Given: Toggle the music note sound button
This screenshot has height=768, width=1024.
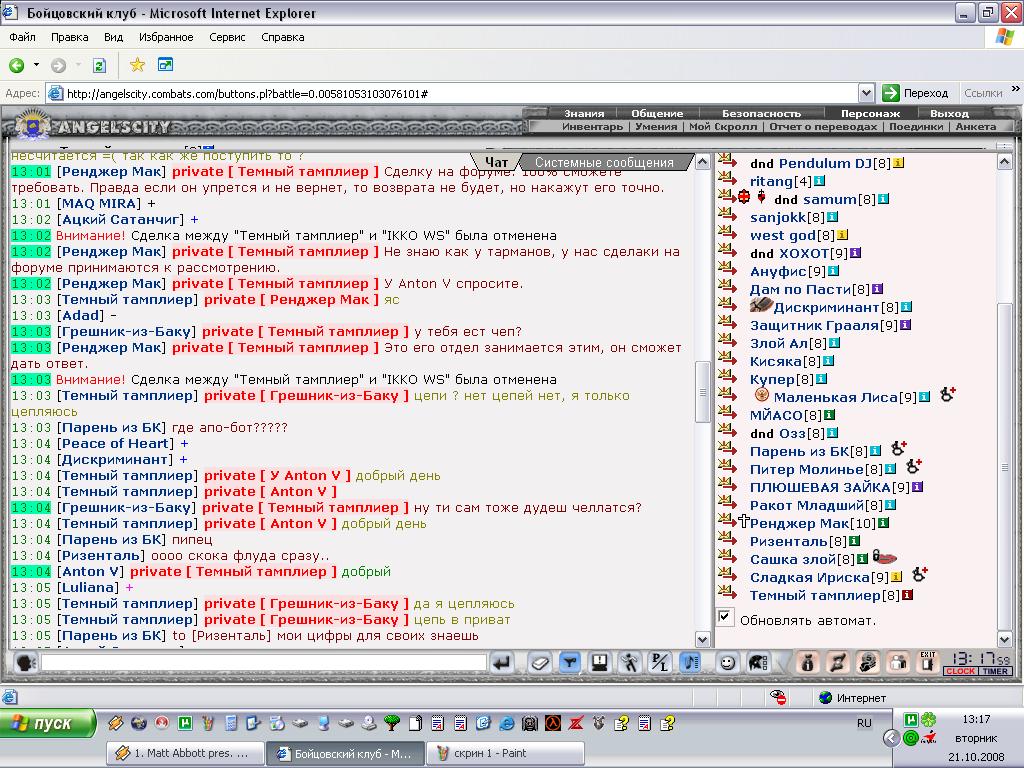Looking at the screenshot, I should click(x=690, y=663).
